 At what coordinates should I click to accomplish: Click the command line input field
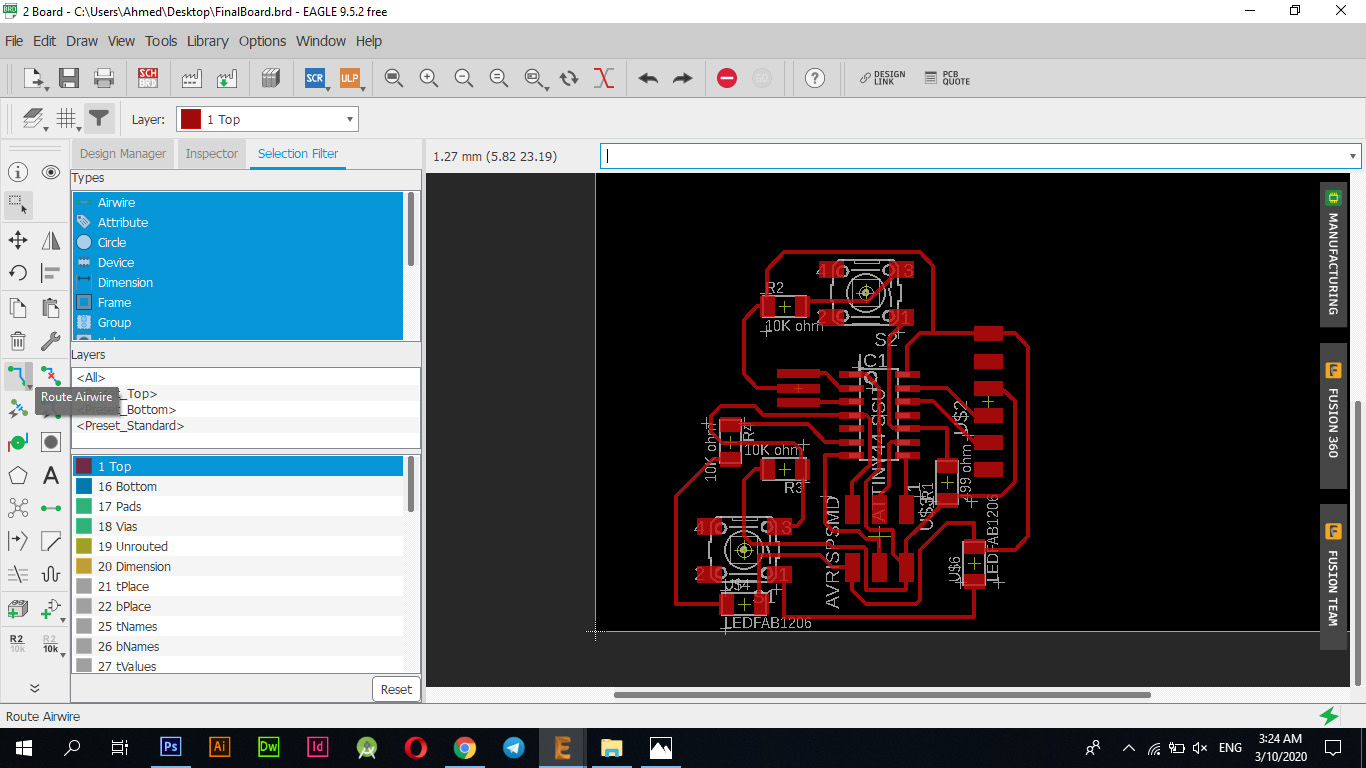980,156
